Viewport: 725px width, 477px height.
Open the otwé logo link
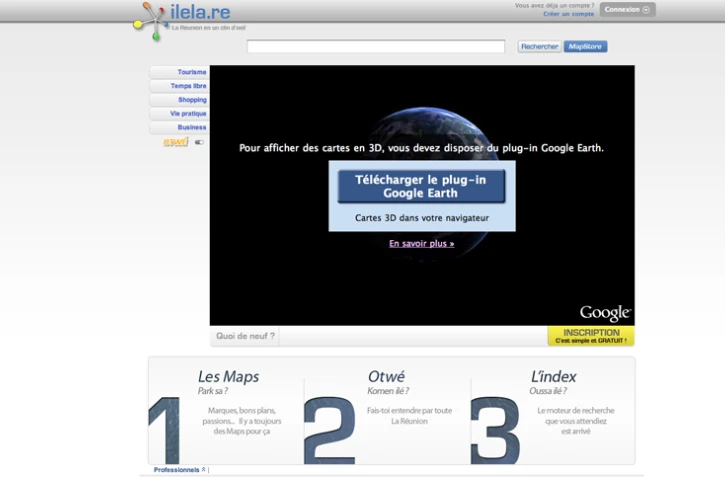coord(176,141)
